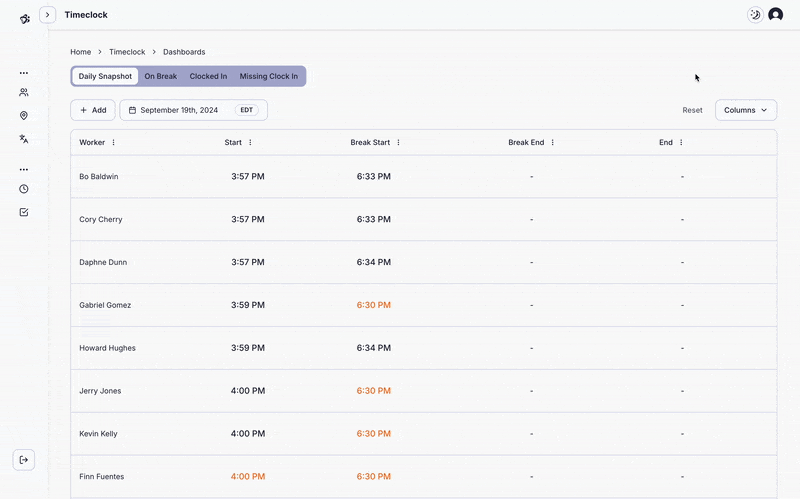Viewport: 800px width, 499px height.
Task: Click Howard Hughes' 6:34 PM break start
Action: [373, 348]
